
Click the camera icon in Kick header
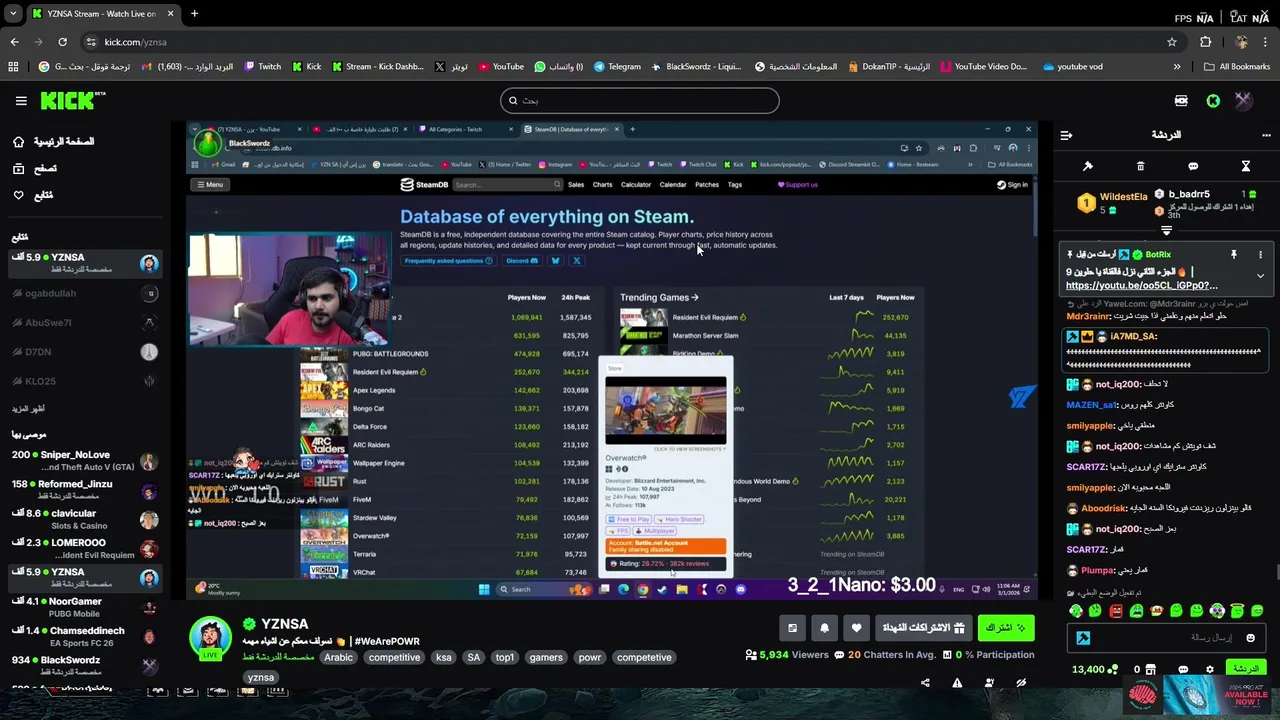point(1181,101)
